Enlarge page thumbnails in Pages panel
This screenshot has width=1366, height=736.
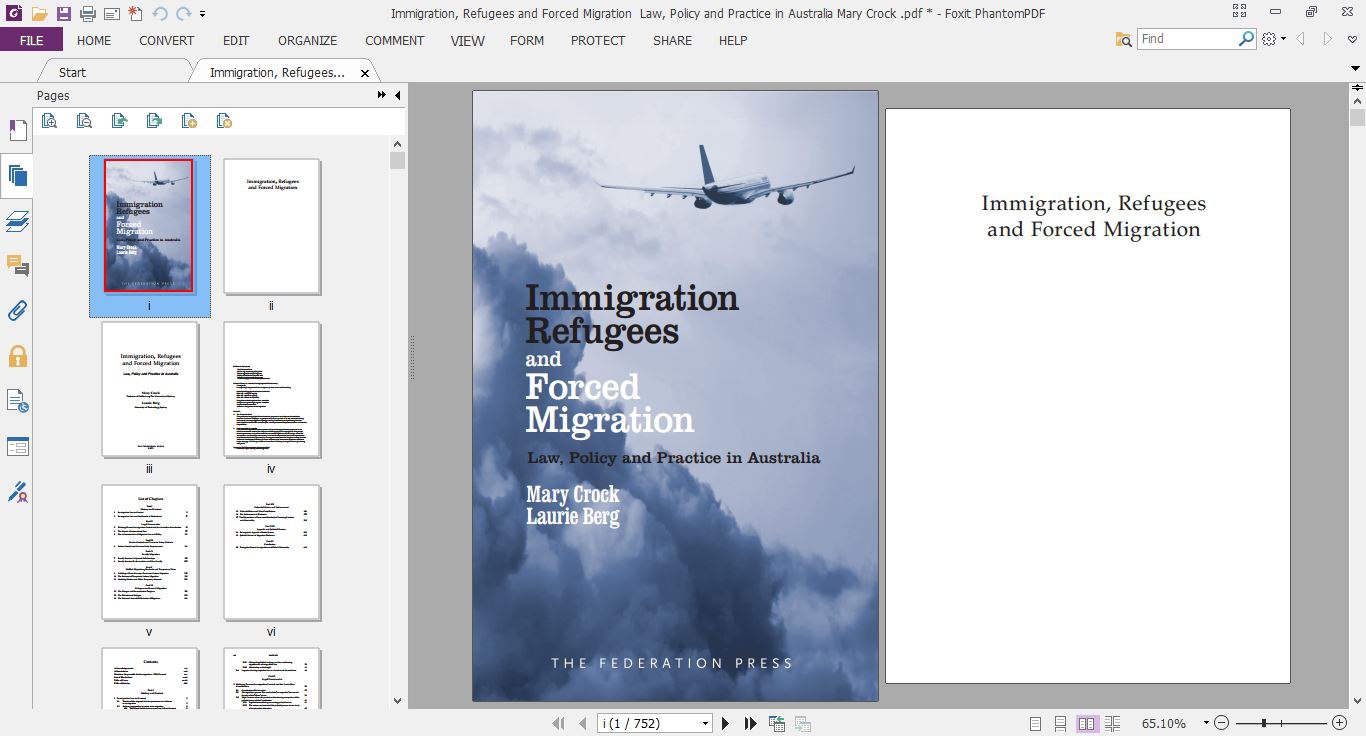(50, 121)
